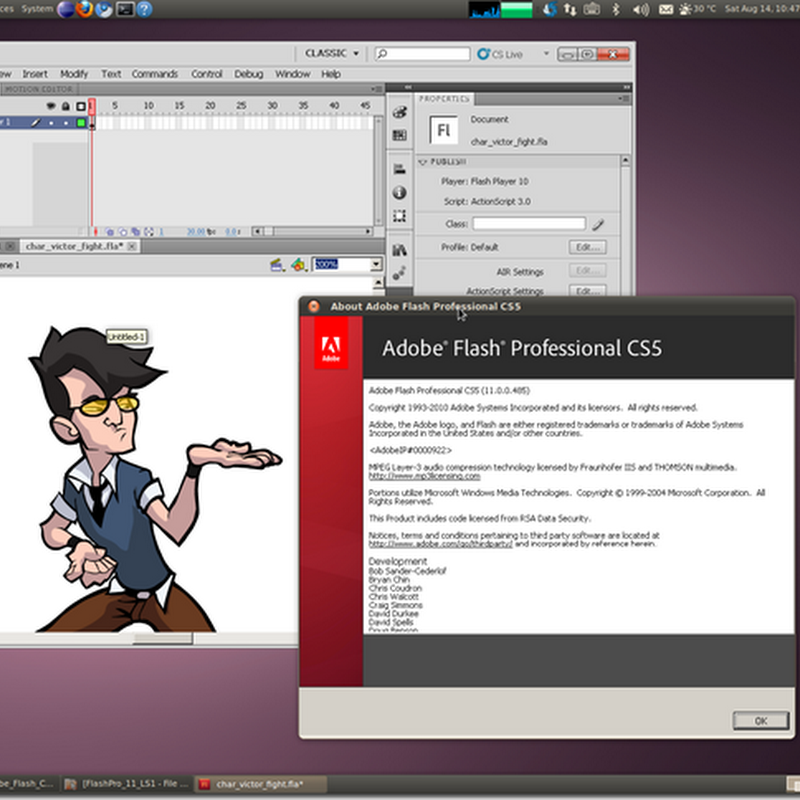Toggle the lock dot on the selected layer
Viewport: 800px width, 800px height.
[66, 122]
